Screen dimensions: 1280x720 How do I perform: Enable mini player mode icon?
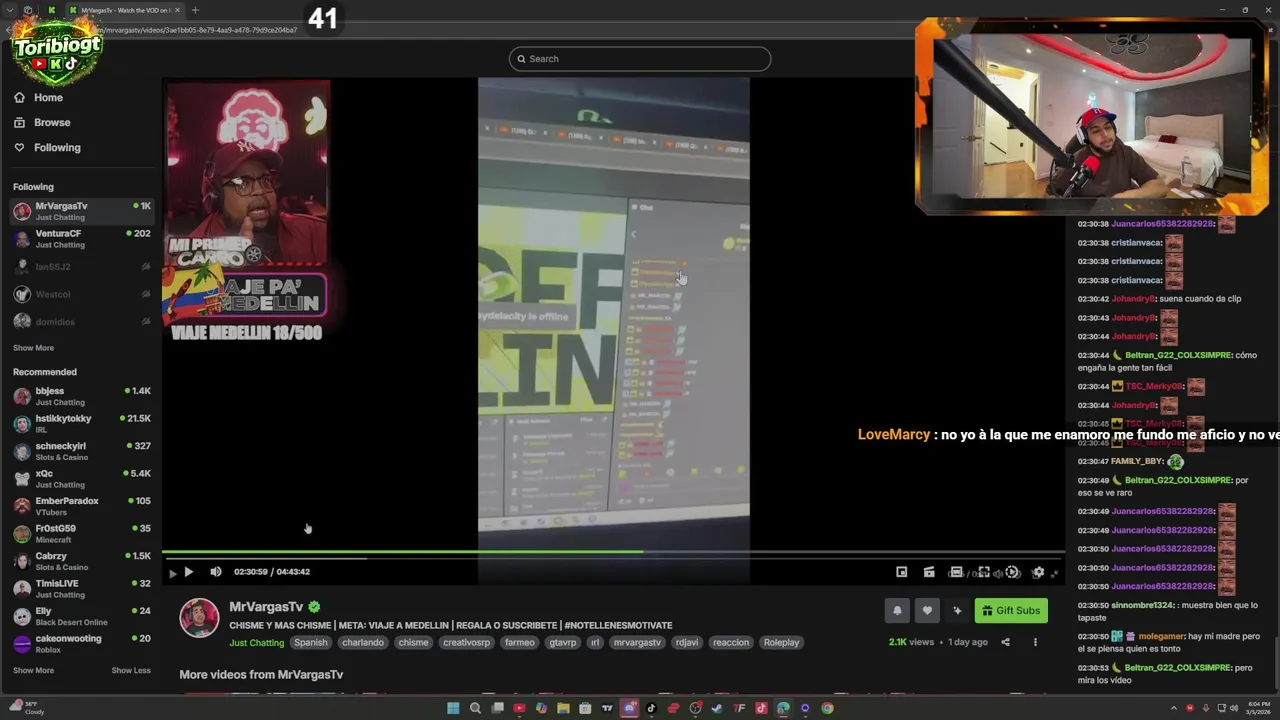click(x=901, y=572)
